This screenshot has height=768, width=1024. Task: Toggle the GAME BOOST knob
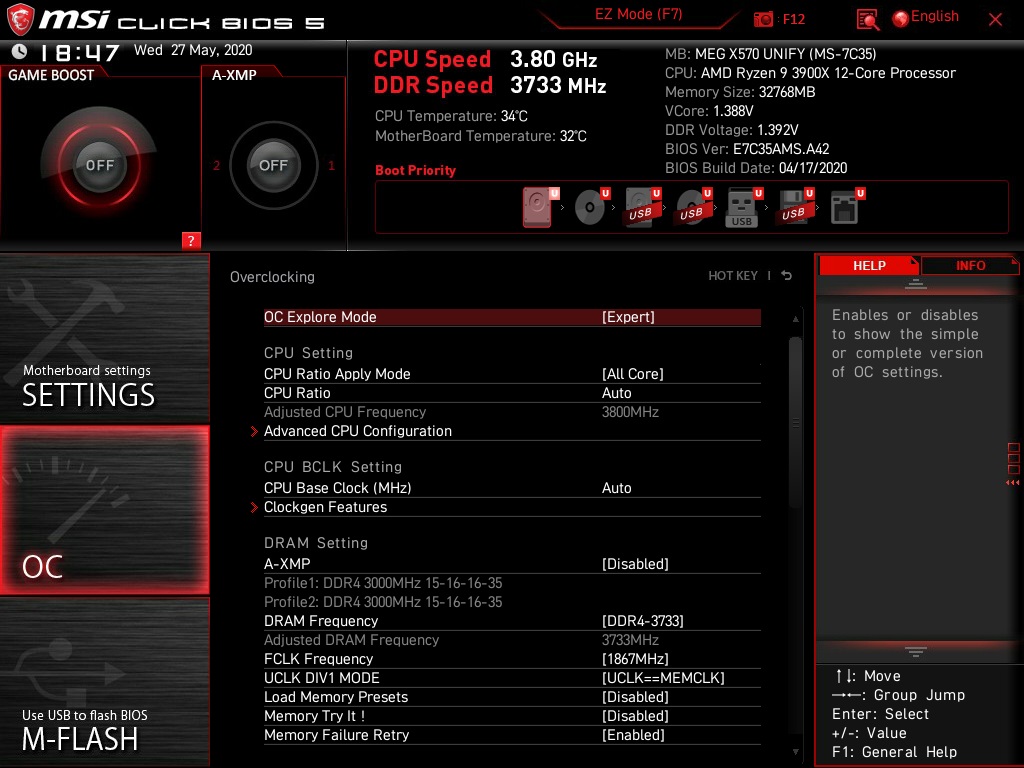[x=99, y=165]
